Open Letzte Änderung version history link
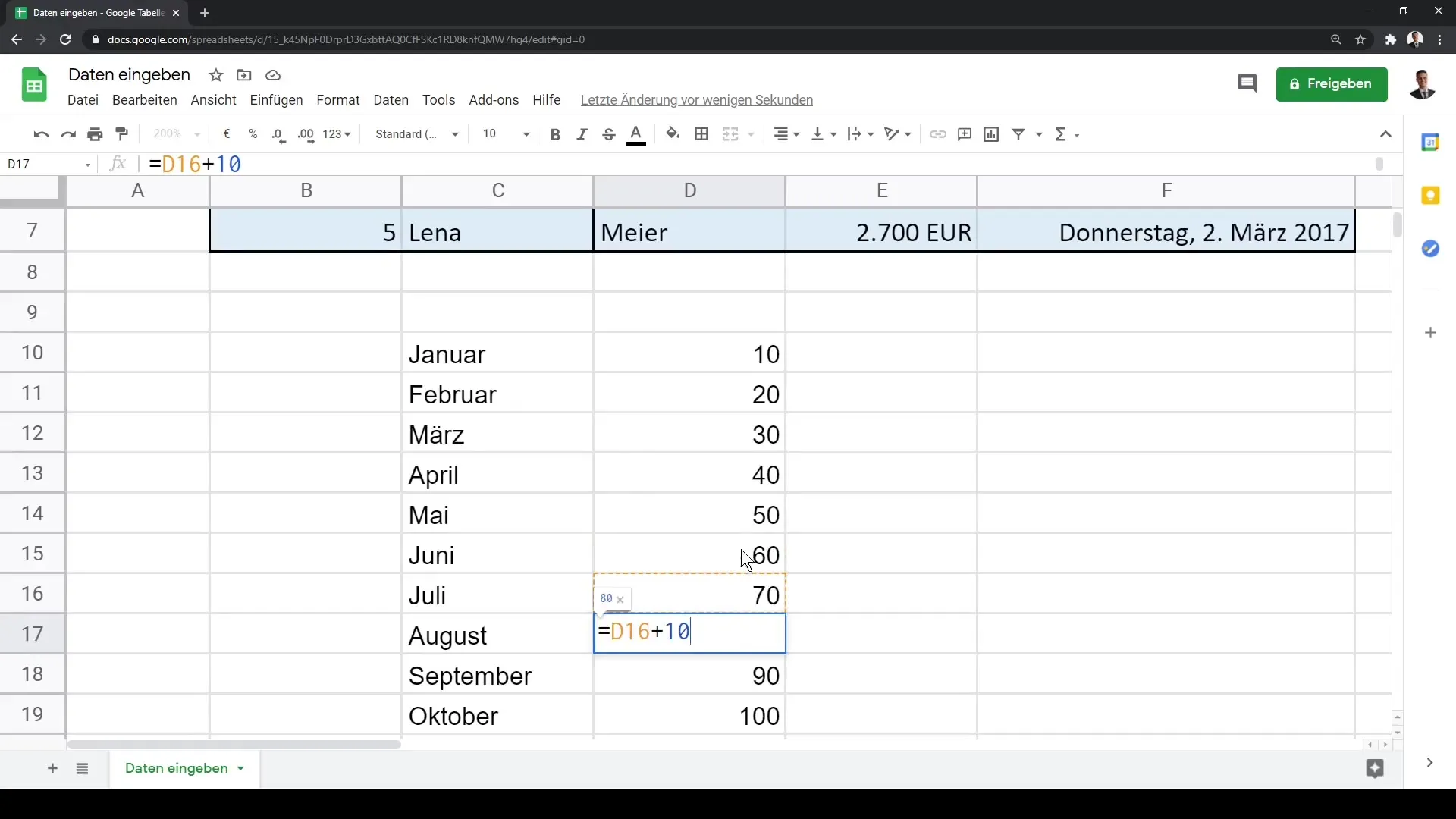The width and height of the screenshot is (1456, 819). coord(696,100)
